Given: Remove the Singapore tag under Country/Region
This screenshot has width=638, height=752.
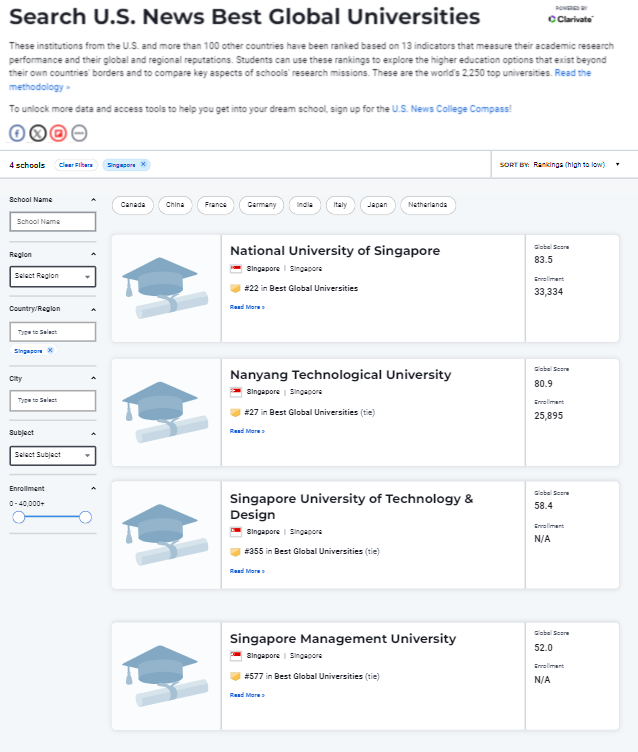Looking at the screenshot, I should click(50, 350).
